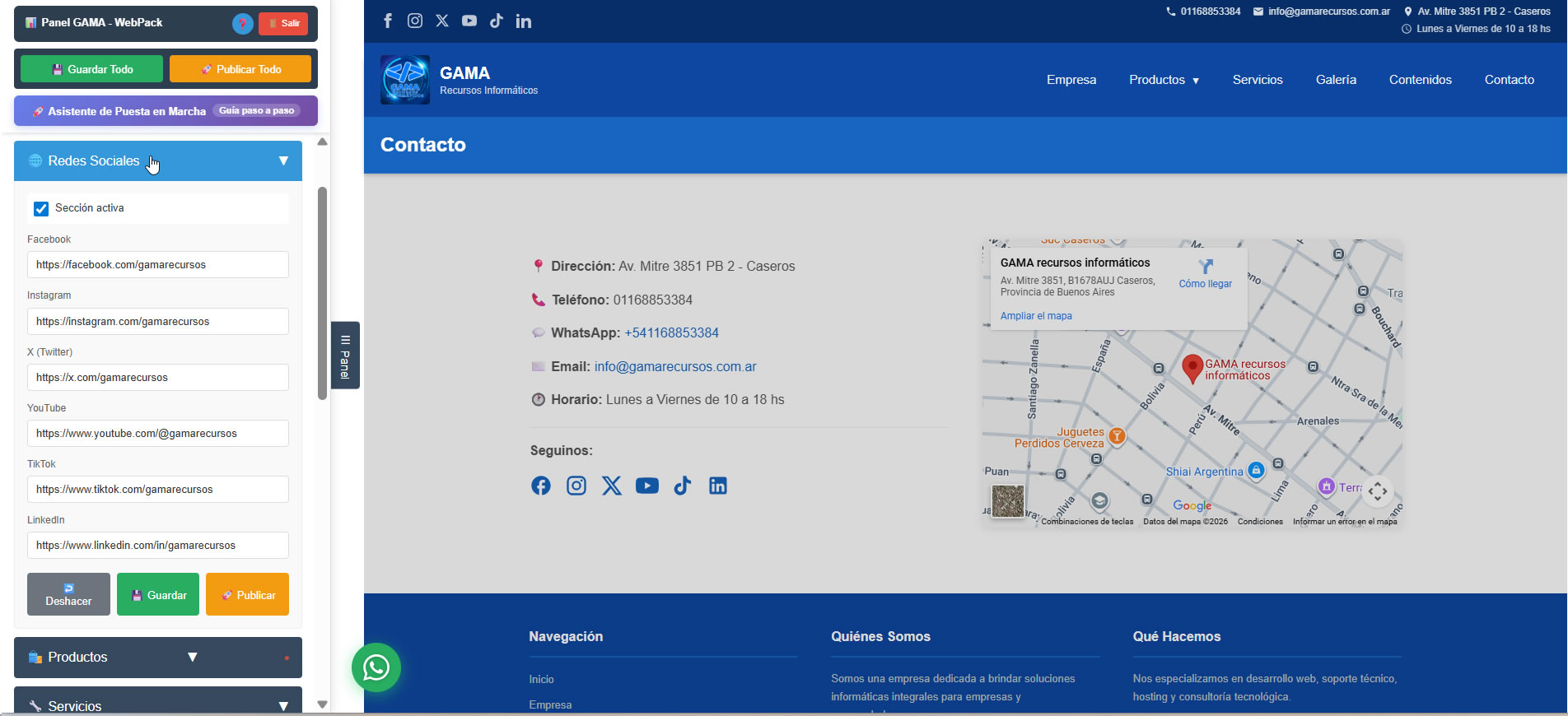
Task: Open the TikTok icon under Seguinos
Action: (683, 486)
